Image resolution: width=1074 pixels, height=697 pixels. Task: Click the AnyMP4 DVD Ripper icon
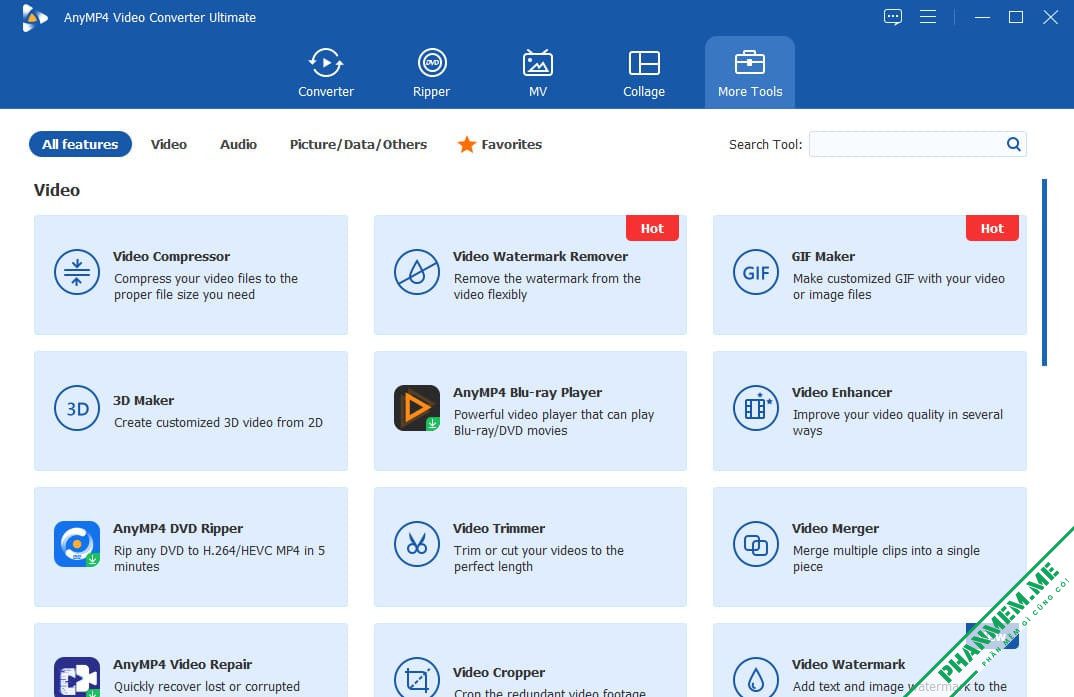pyautogui.click(x=77, y=544)
